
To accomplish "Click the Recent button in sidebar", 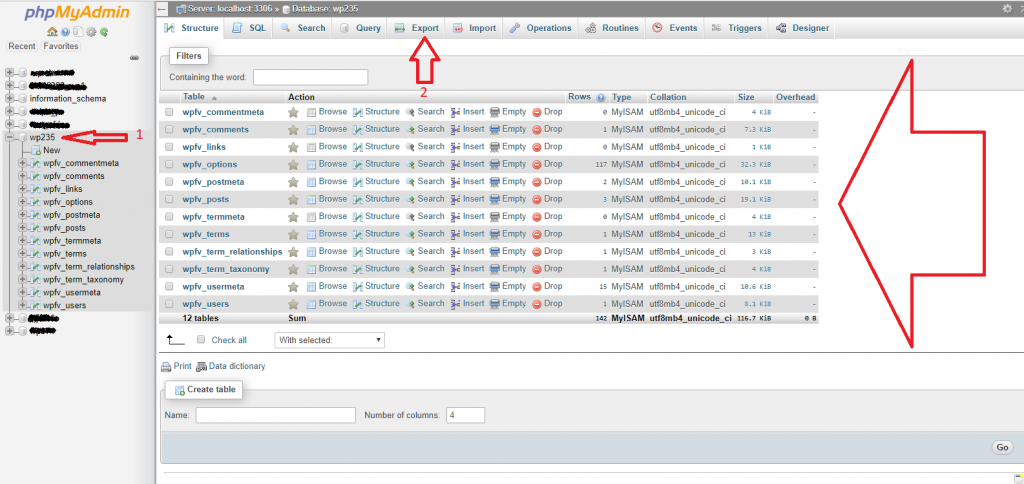I will click(22, 46).
